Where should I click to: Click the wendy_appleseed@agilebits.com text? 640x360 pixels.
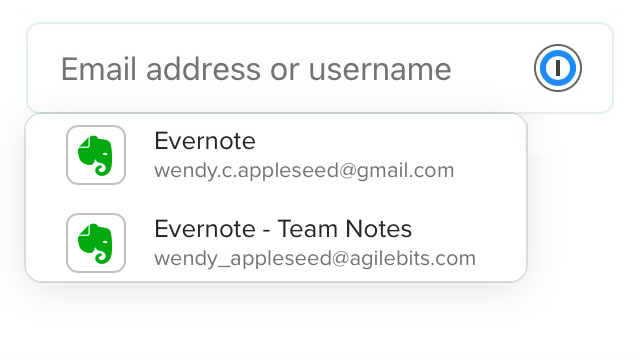click(315, 259)
